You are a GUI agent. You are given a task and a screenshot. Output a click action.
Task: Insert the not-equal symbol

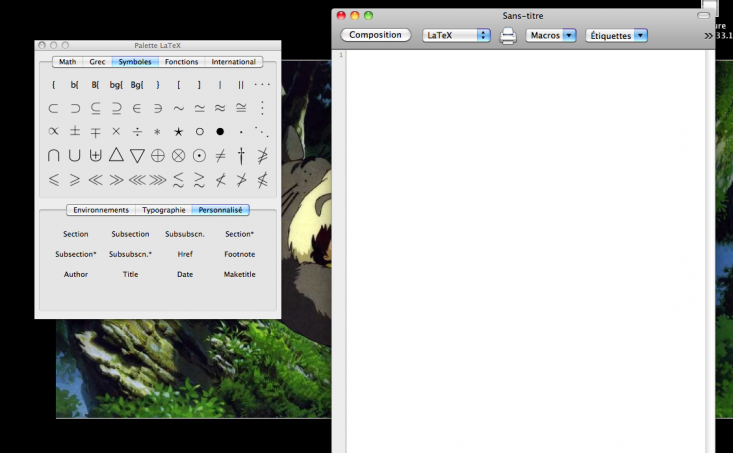point(220,156)
